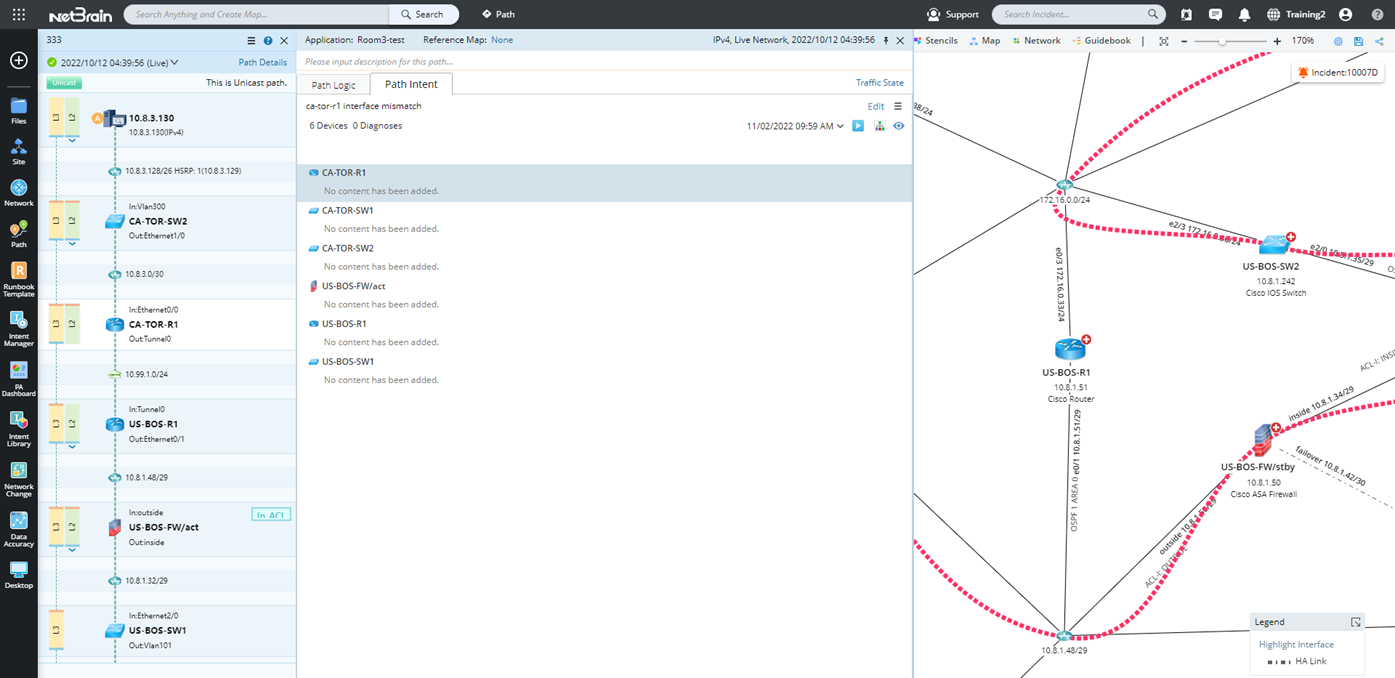Image resolution: width=1395 pixels, height=678 pixels.
Task: Click the Support headset button
Action: (953, 14)
